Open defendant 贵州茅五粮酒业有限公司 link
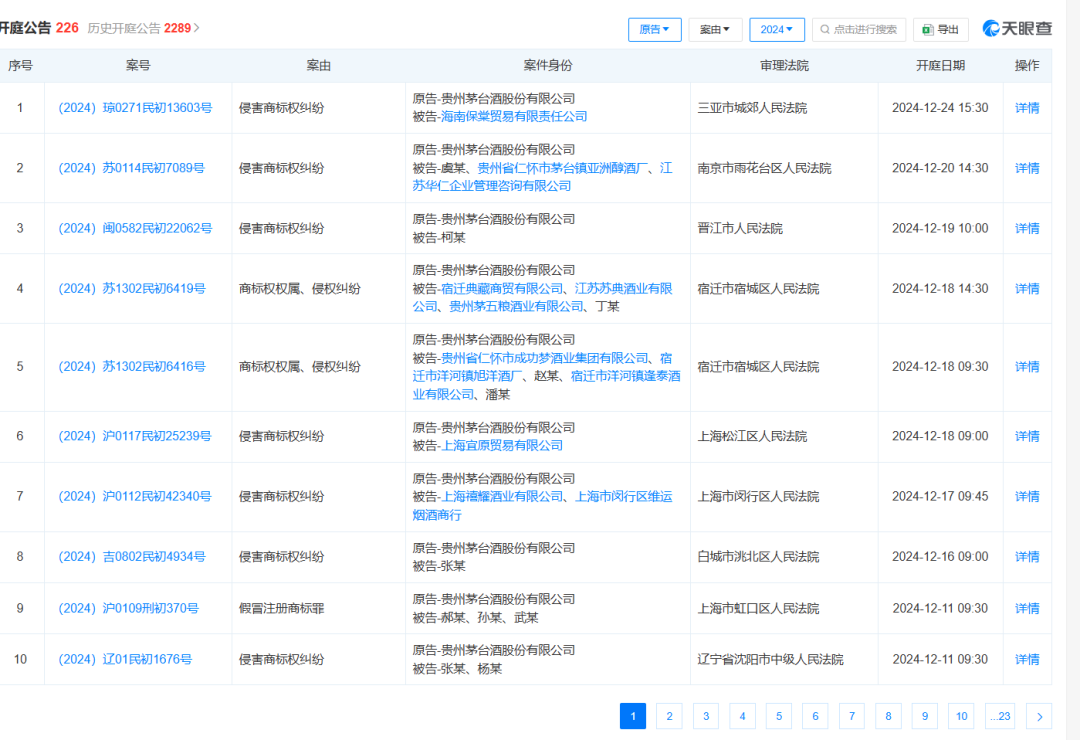Image resolution: width=1080 pixels, height=740 pixels. tap(517, 306)
